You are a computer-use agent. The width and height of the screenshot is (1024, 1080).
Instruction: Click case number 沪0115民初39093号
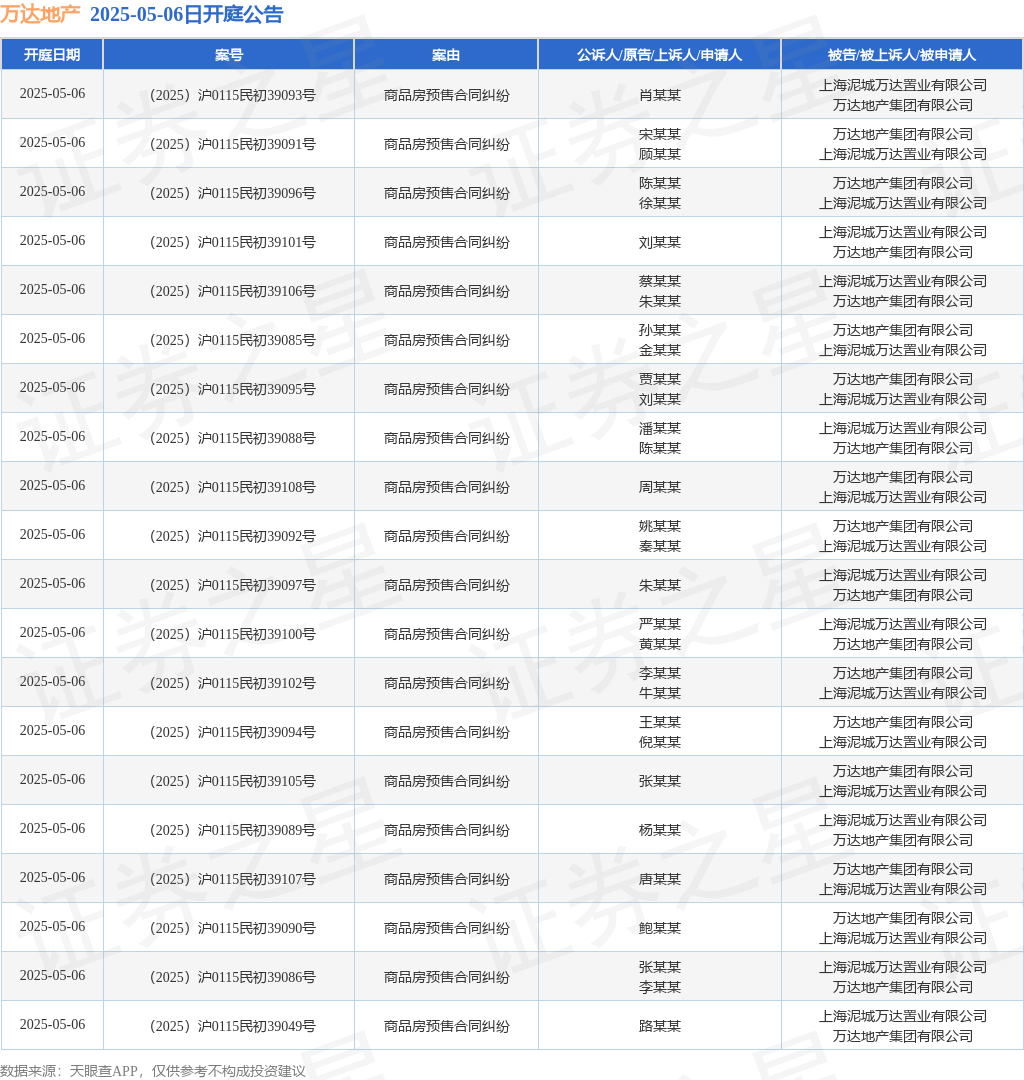(233, 95)
